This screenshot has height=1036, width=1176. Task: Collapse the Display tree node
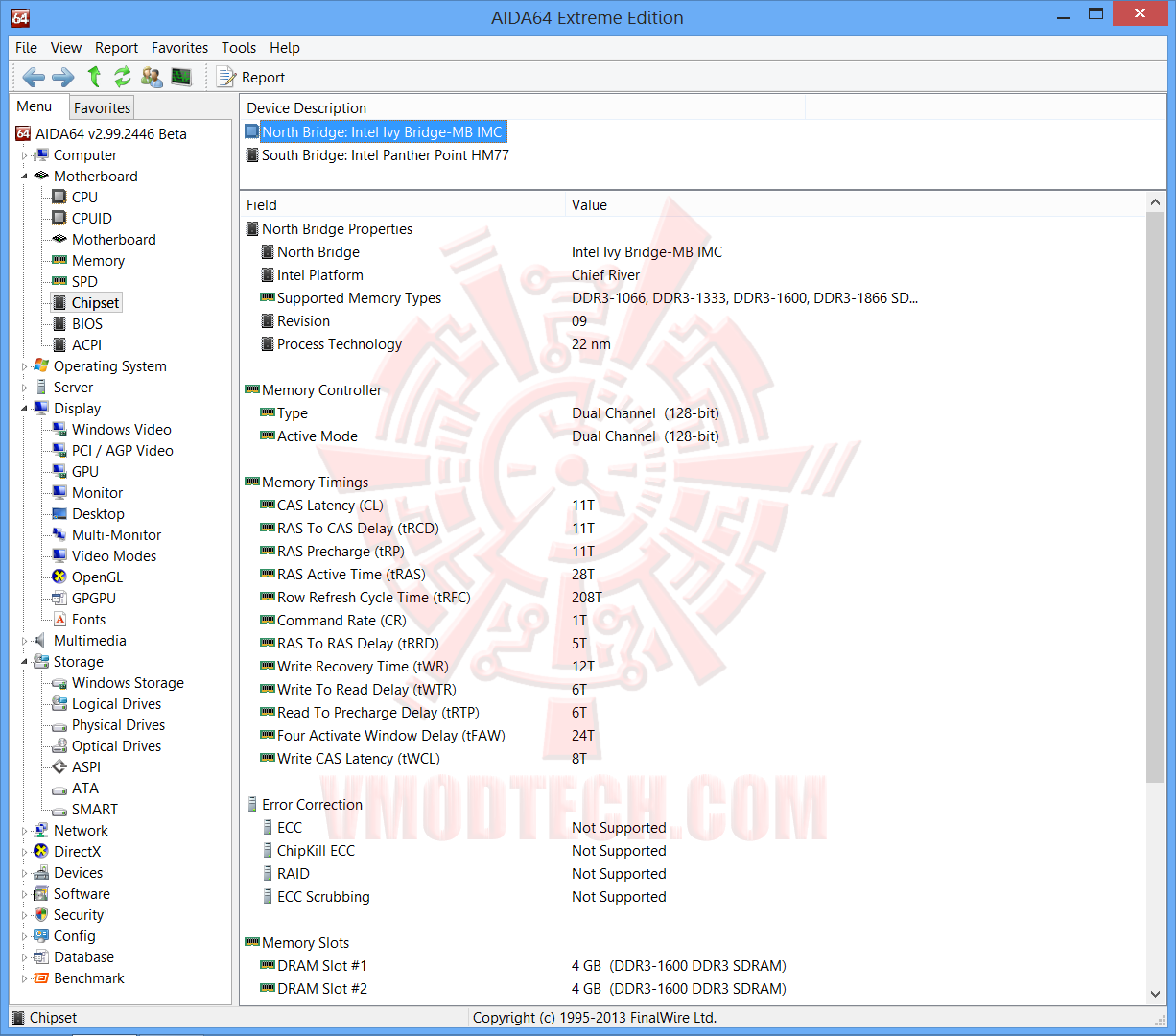tap(25, 409)
